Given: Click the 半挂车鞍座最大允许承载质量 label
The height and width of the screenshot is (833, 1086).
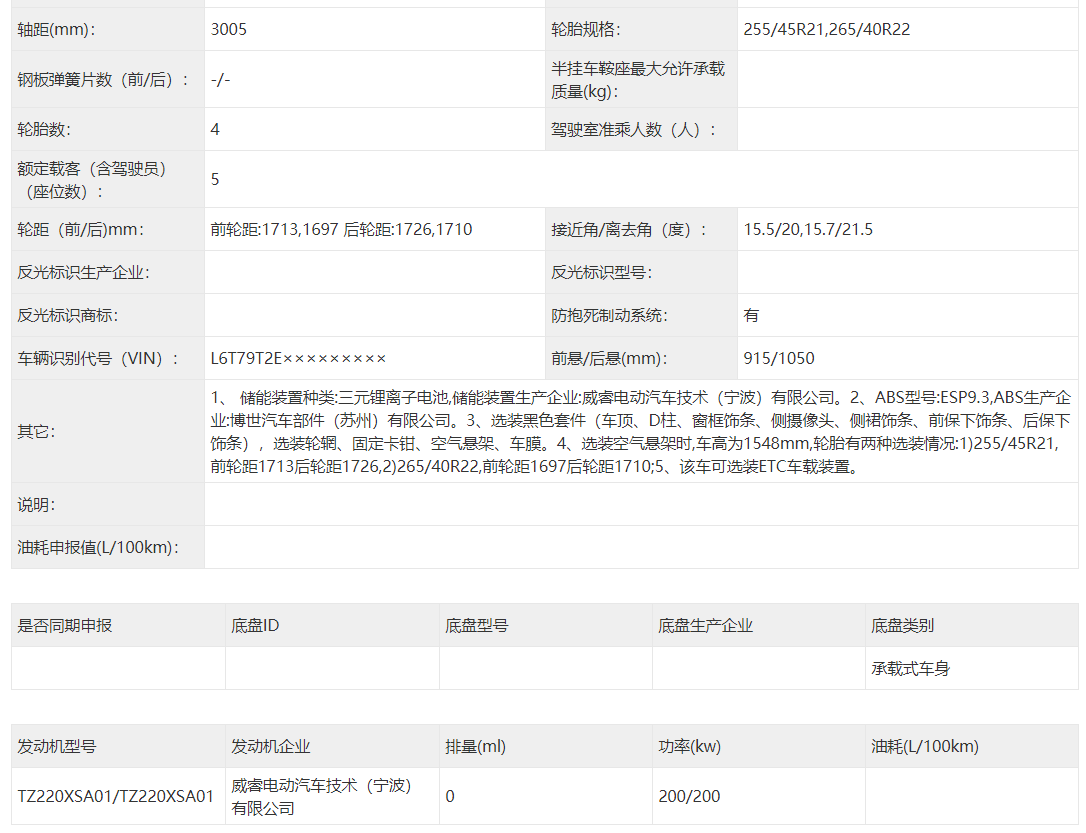Looking at the screenshot, I should (x=637, y=79).
